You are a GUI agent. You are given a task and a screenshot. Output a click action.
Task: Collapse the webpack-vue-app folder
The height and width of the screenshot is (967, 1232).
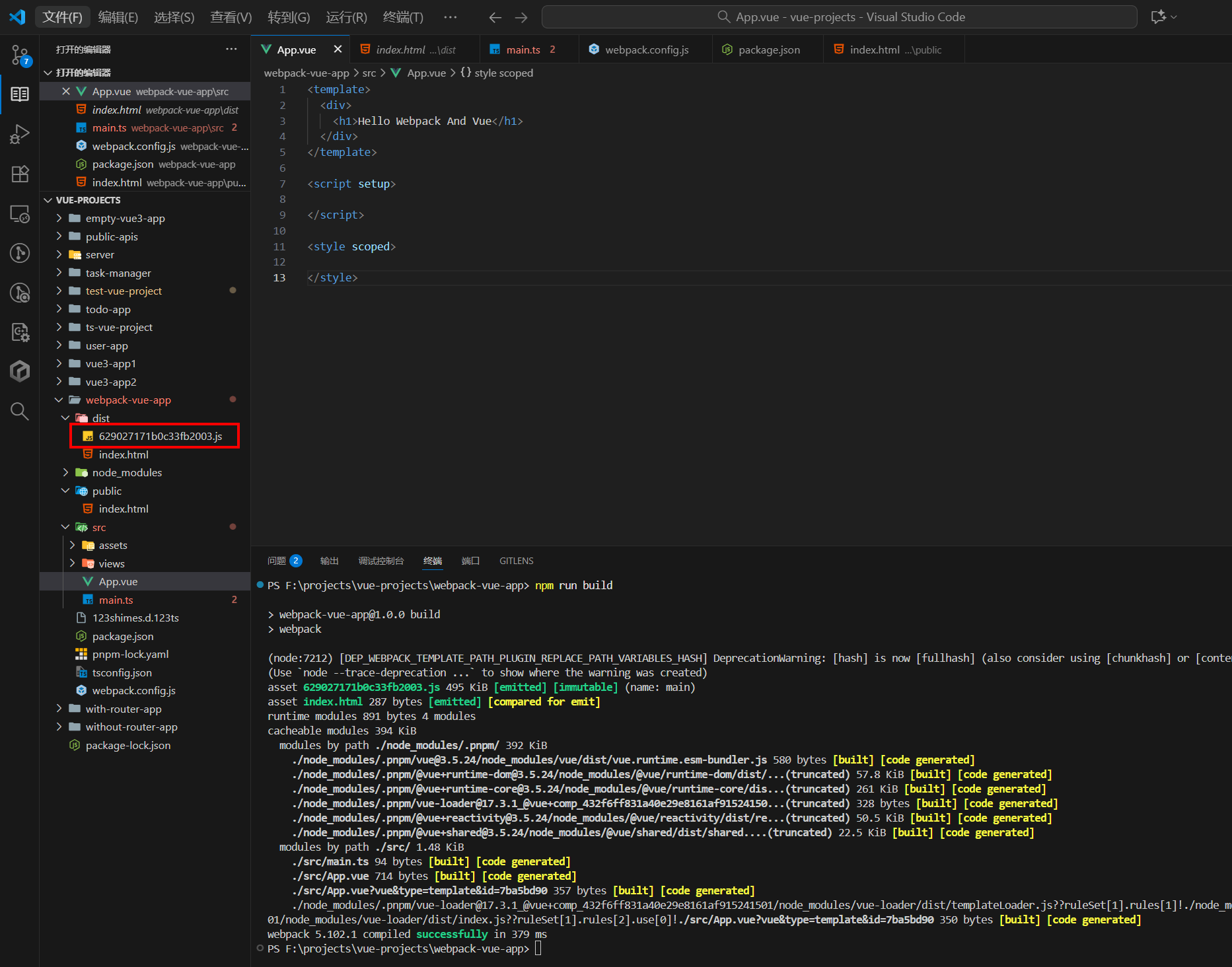pyautogui.click(x=59, y=400)
